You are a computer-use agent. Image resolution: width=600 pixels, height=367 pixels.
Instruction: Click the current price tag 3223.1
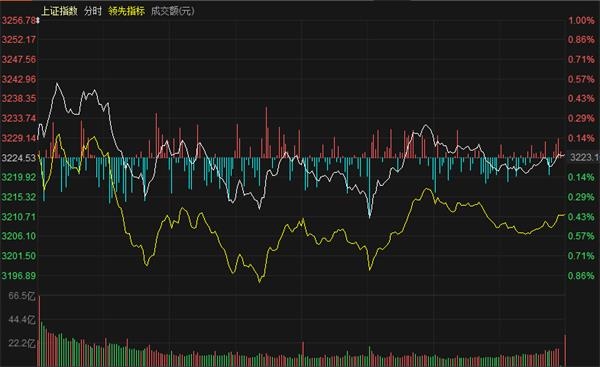point(584,157)
